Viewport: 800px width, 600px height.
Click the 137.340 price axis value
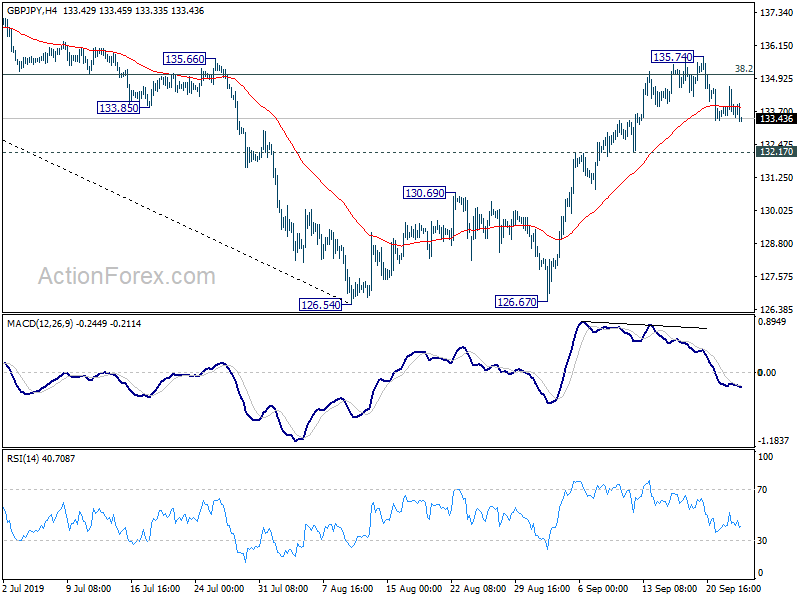(x=776, y=13)
